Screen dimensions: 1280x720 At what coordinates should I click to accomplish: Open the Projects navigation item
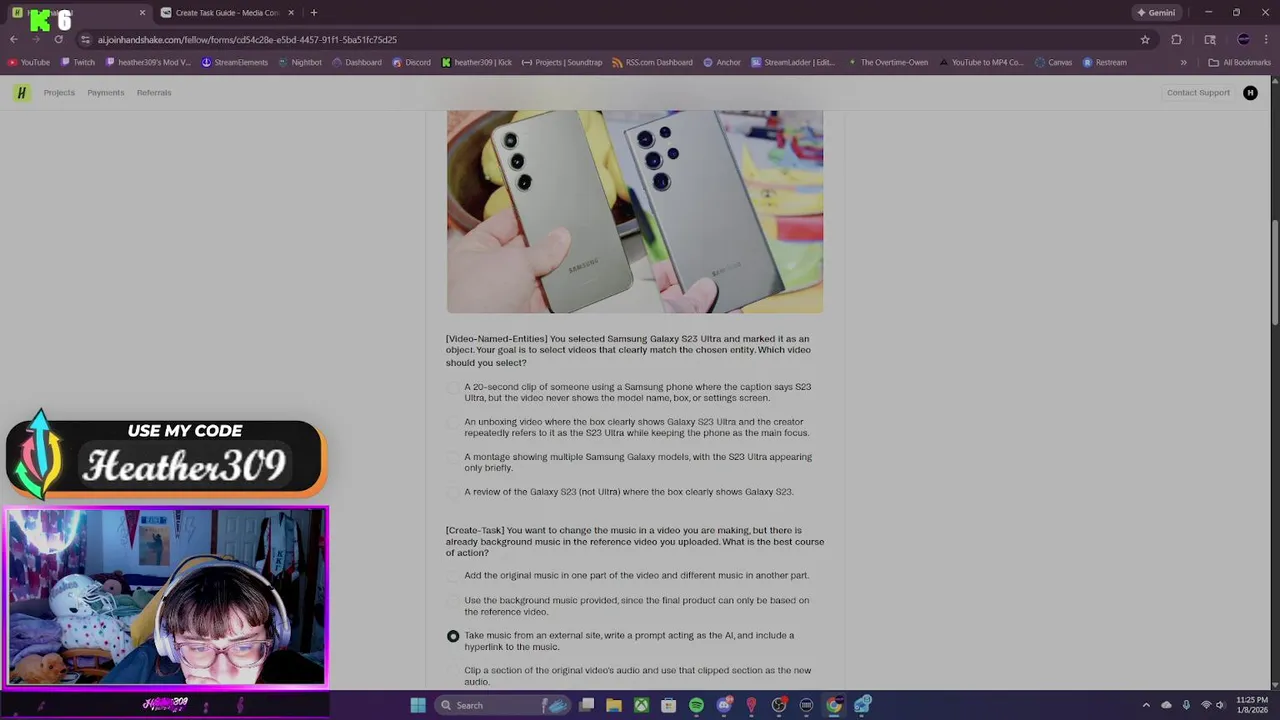click(x=59, y=92)
